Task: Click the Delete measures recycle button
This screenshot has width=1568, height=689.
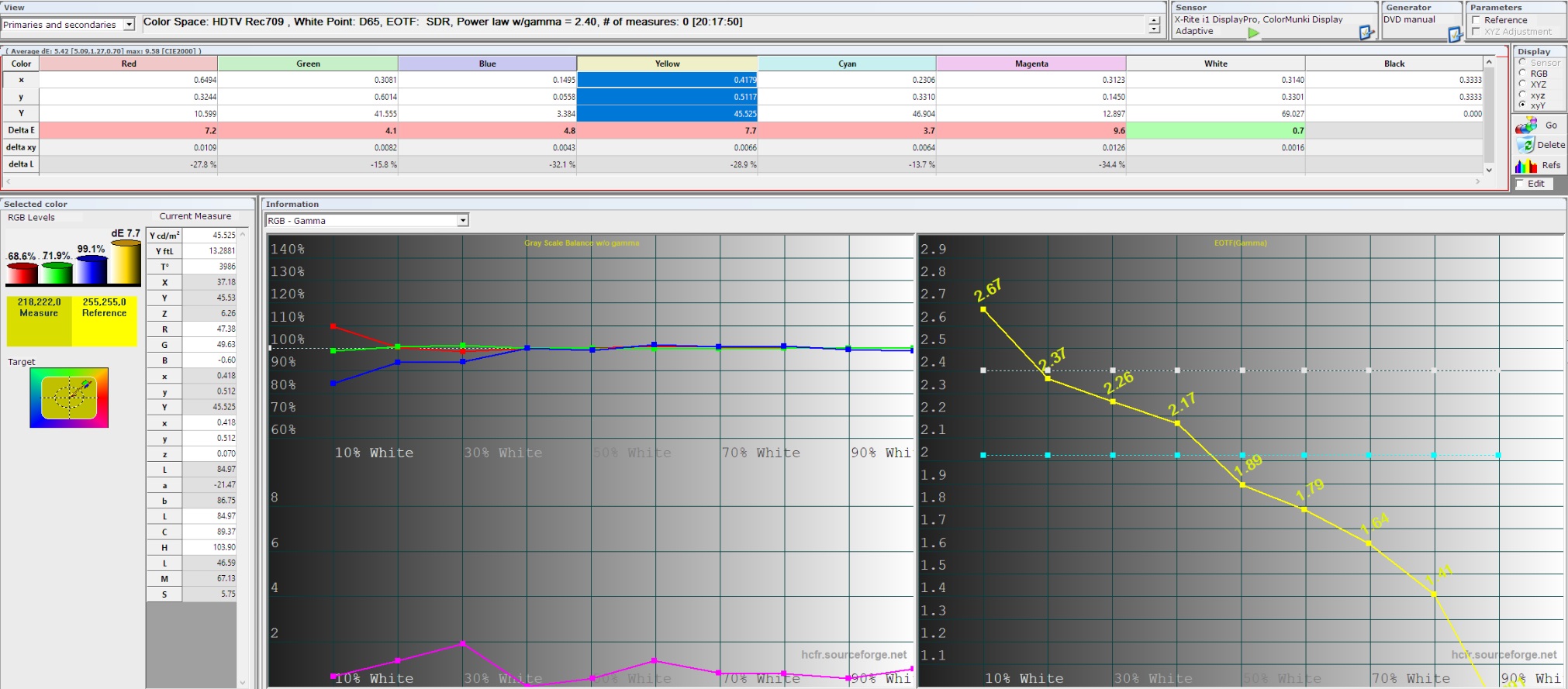Action: pos(1539,145)
